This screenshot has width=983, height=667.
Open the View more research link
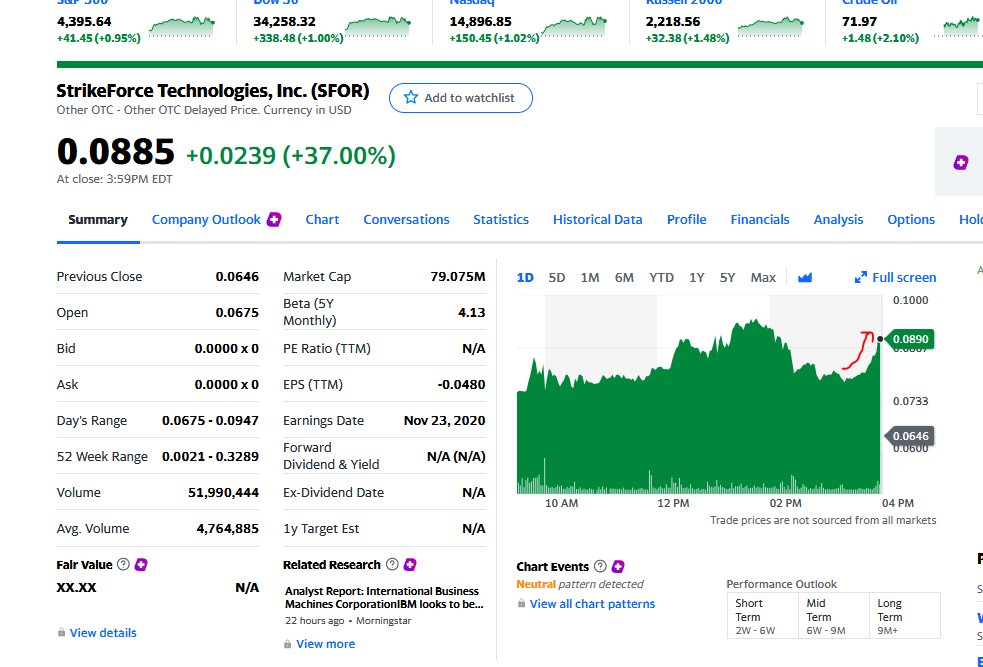(x=325, y=644)
